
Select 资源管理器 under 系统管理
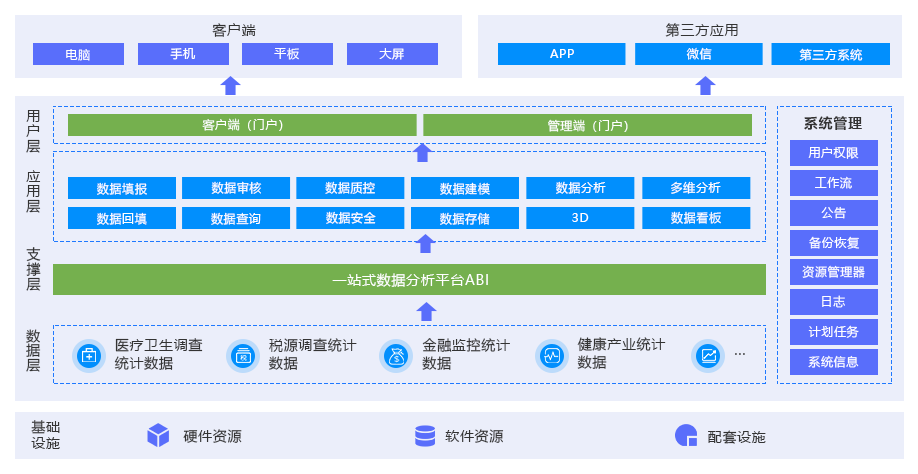(834, 272)
